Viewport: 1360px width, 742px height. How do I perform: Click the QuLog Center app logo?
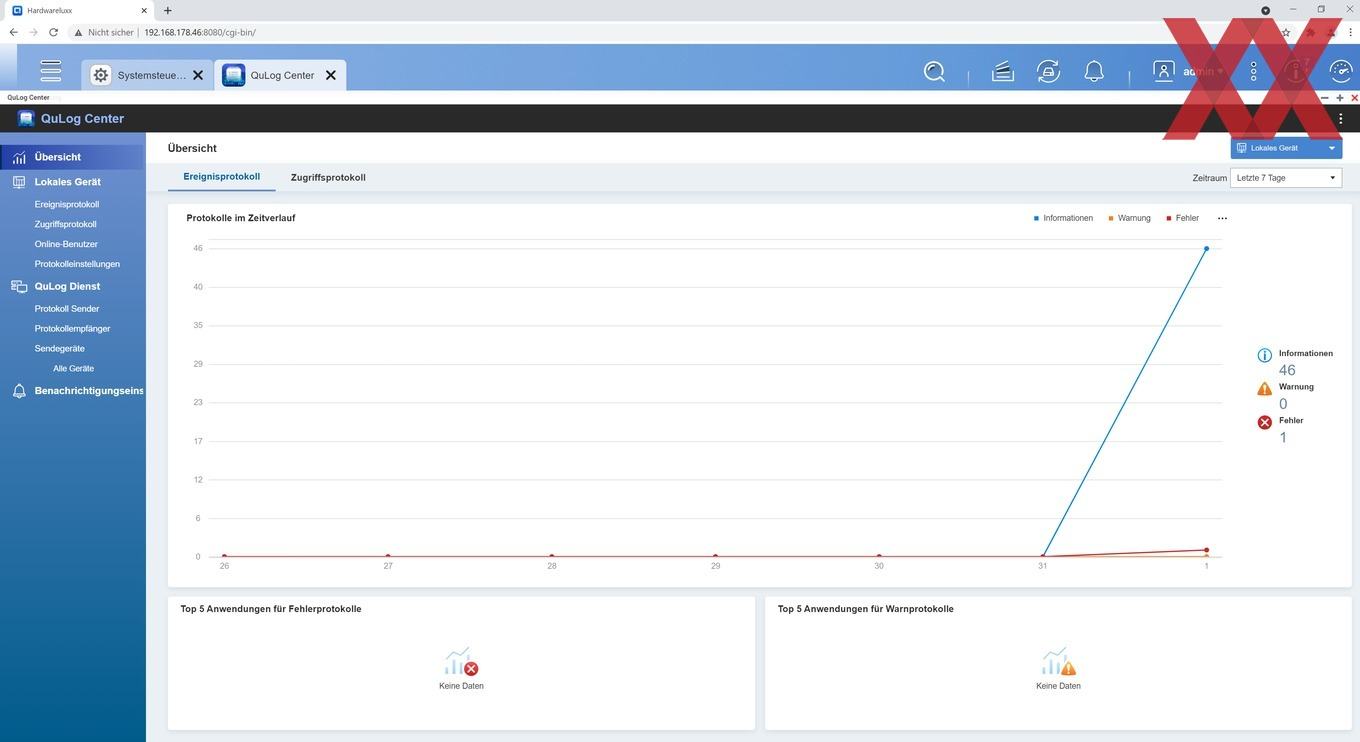click(x=26, y=118)
